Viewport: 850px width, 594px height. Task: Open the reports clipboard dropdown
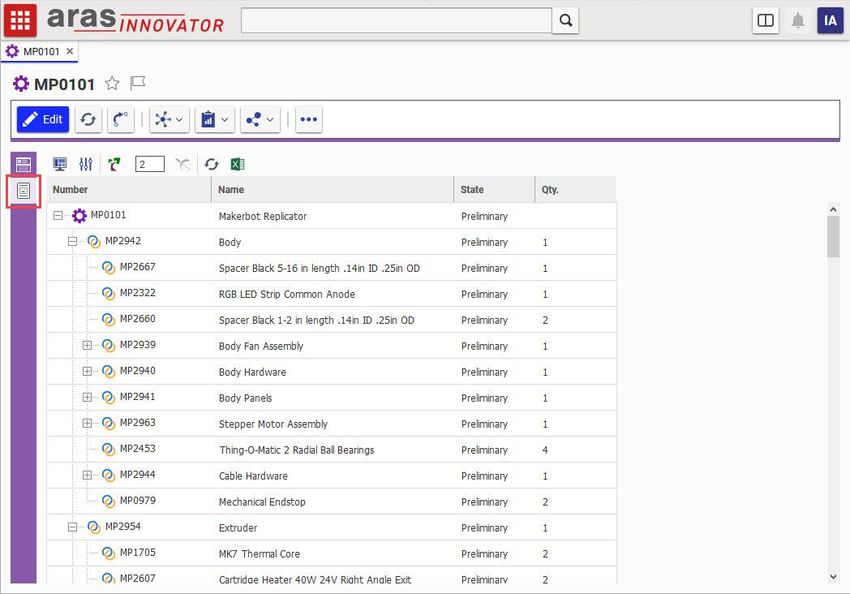(x=215, y=119)
